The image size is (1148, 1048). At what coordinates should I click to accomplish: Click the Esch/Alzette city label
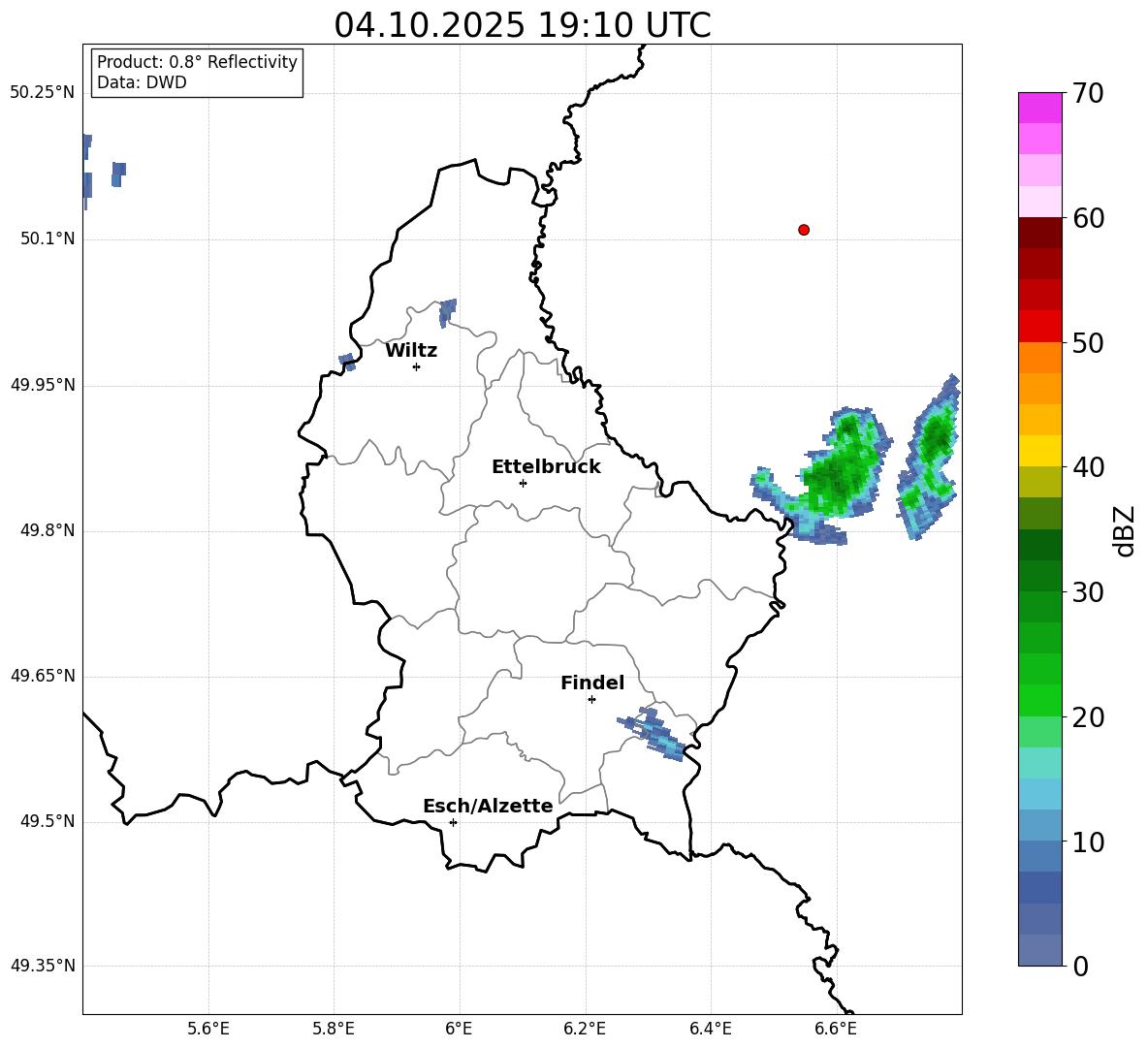(488, 806)
